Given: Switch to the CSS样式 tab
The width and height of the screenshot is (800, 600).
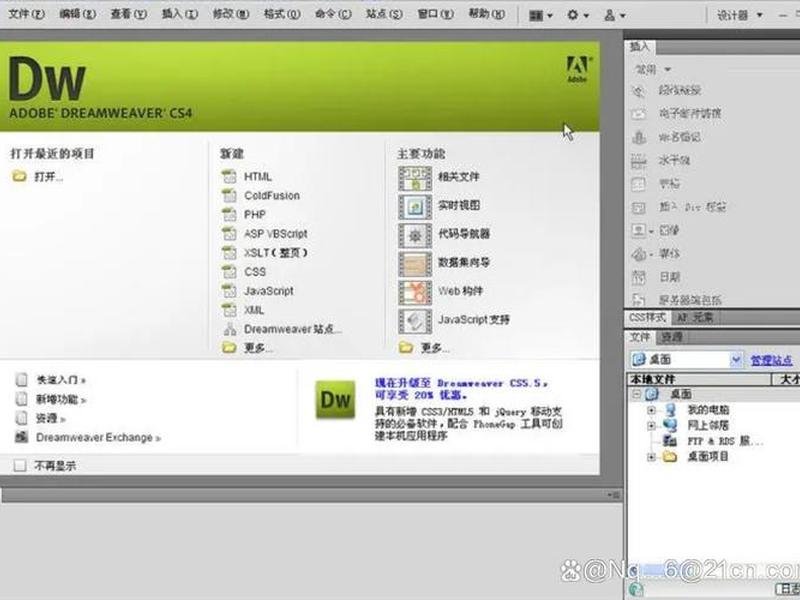Looking at the screenshot, I should pyautogui.click(x=647, y=317).
